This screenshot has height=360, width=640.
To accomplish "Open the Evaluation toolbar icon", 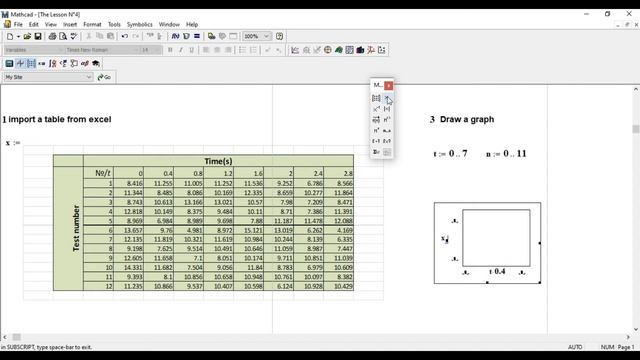I will 42,63.
